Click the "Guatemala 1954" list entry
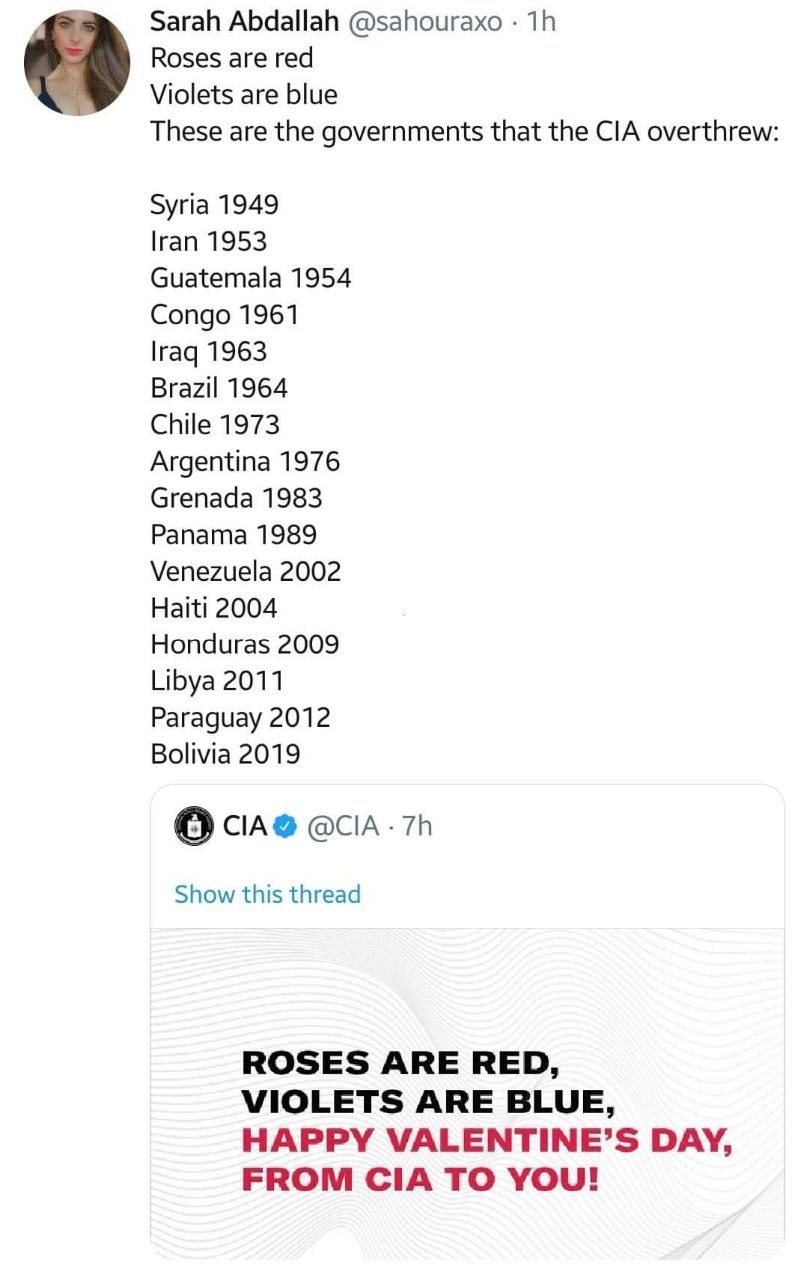Screen dimensions: 808x1280 point(251,278)
